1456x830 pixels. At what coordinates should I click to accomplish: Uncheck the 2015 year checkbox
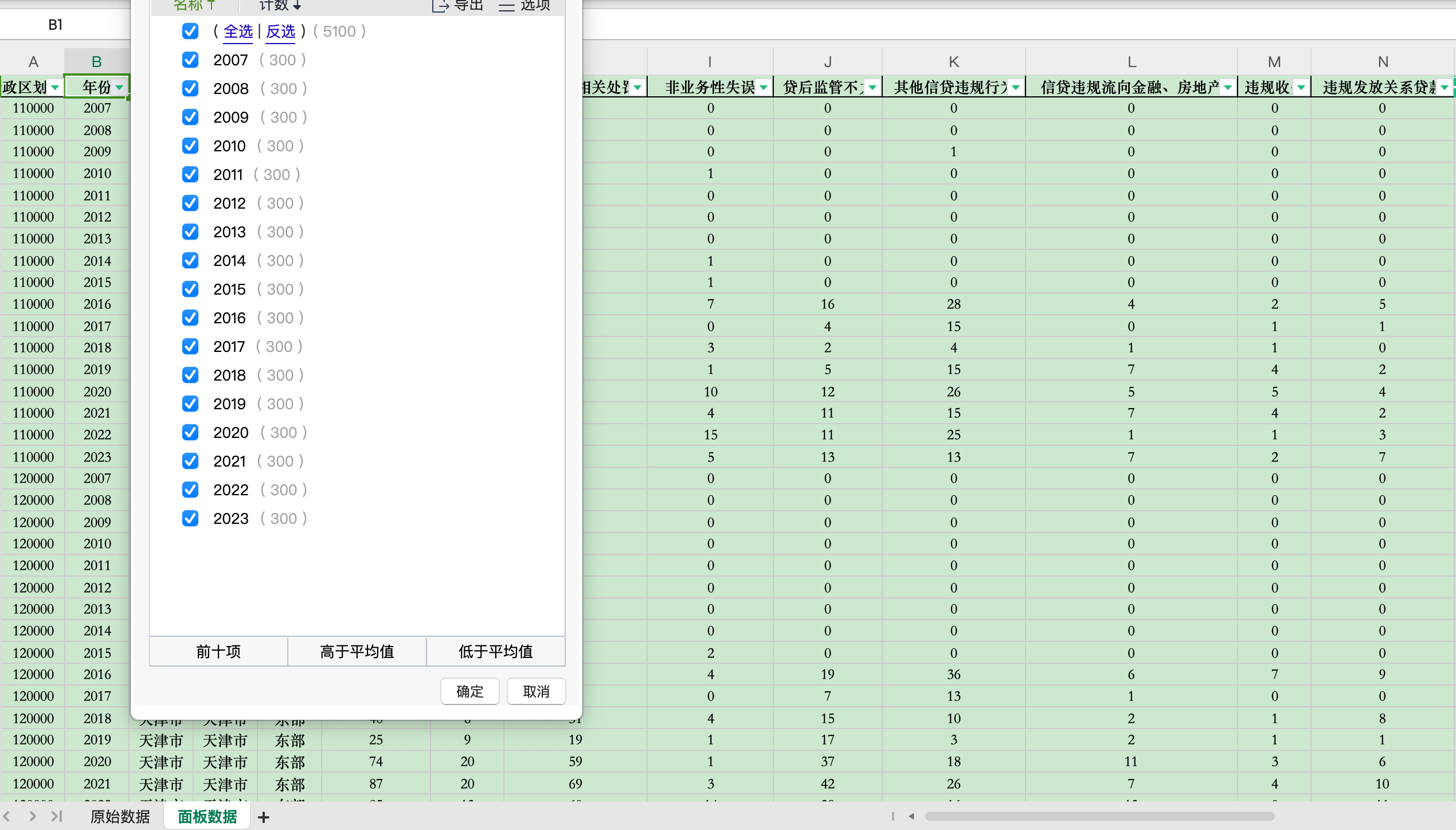pos(190,289)
